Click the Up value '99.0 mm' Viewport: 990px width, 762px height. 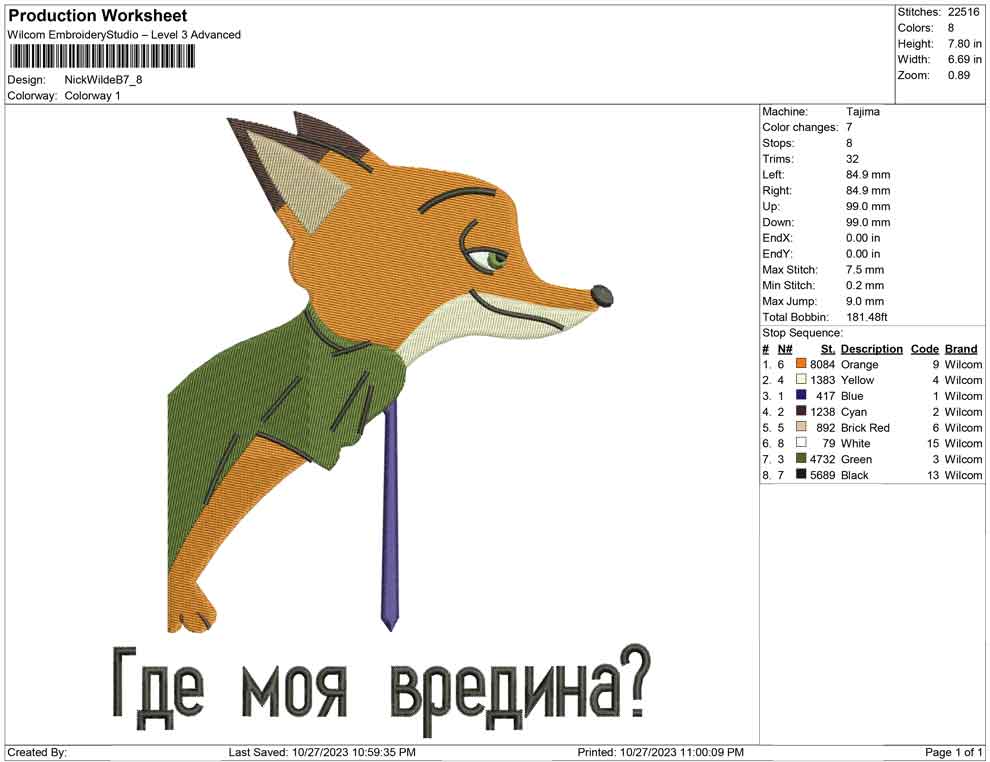coord(868,206)
